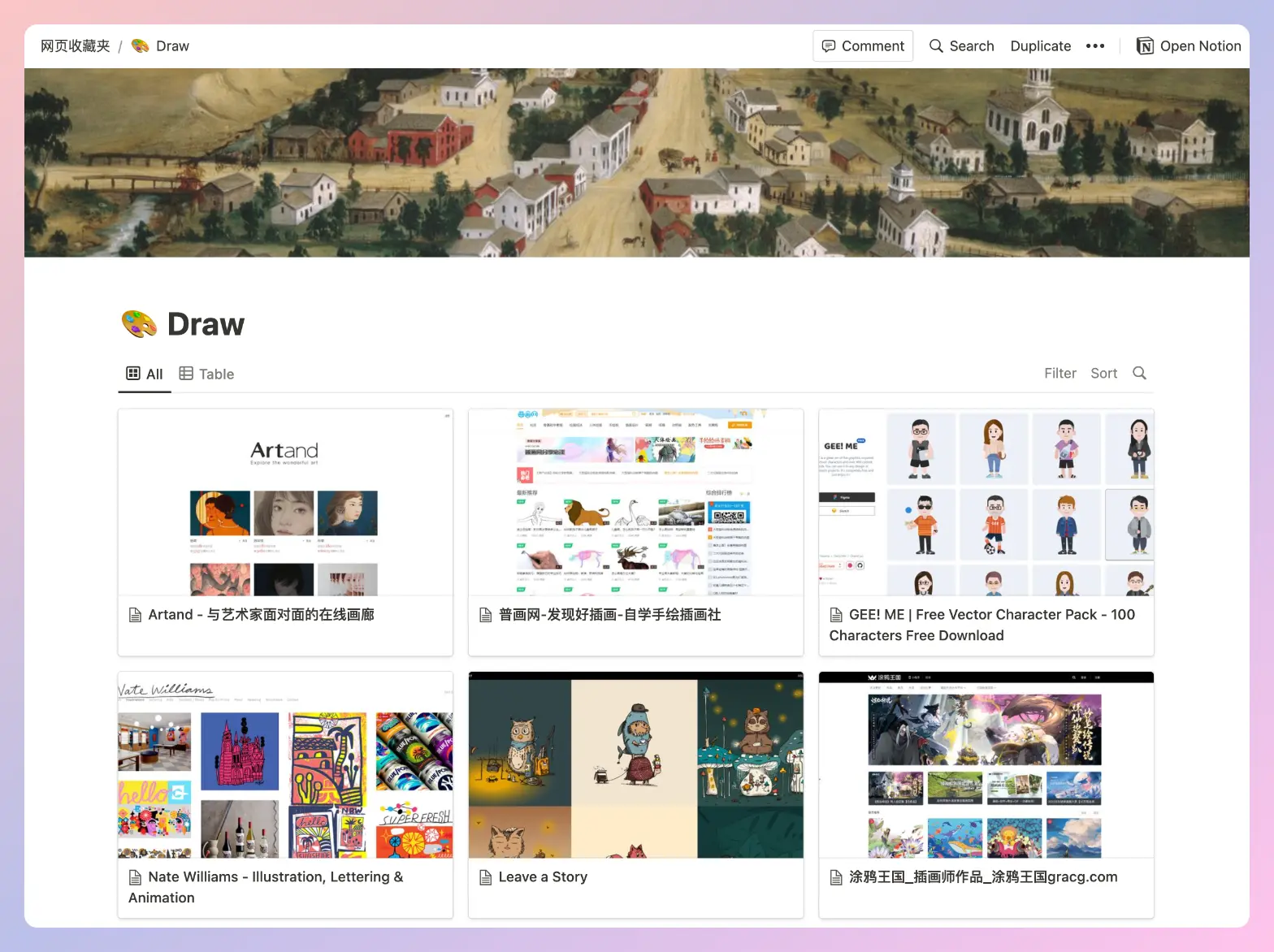Image resolution: width=1274 pixels, height=952 pixels.
Task: Open the Filter options
Action: tap(1060, 373)
